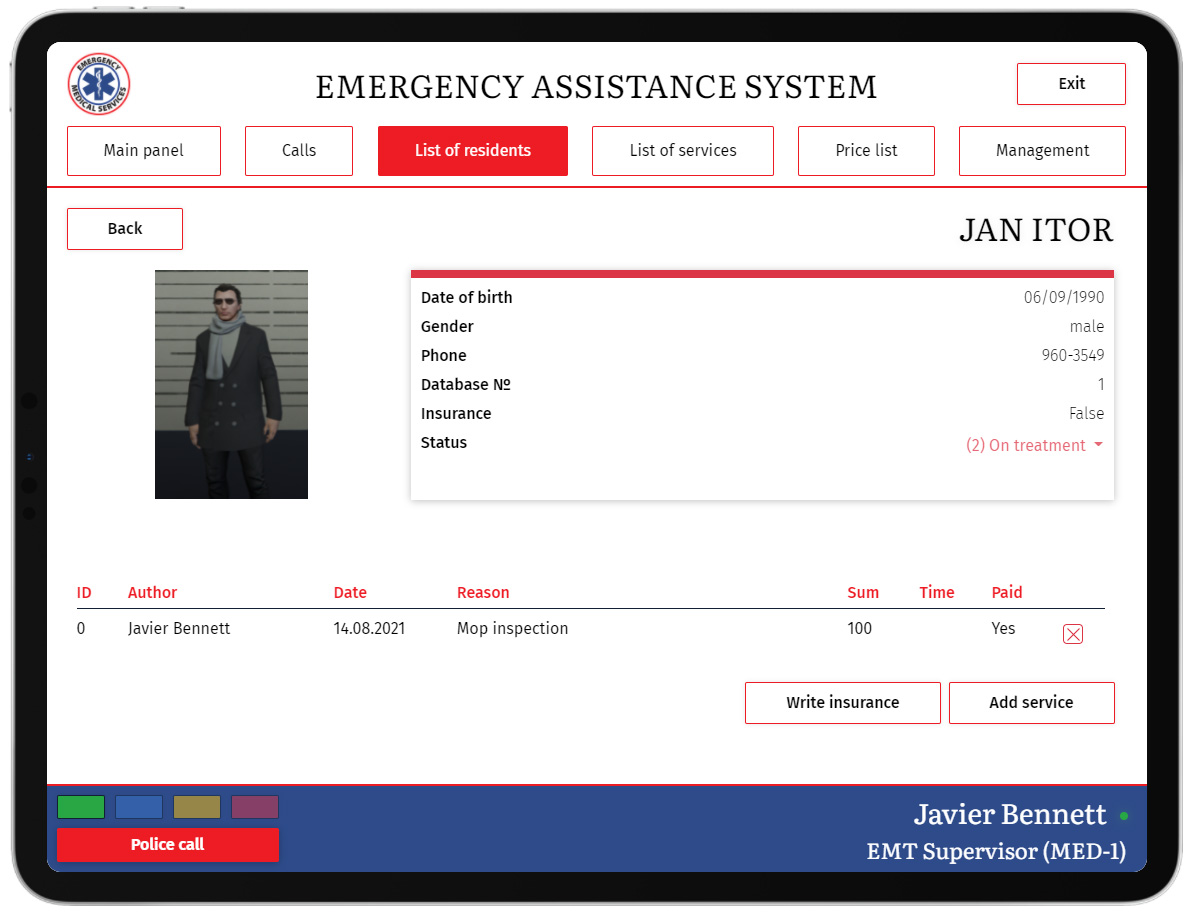The height and width of the screenshot is (914, 1192).
Task: Click the sum value 100
Action: pyautogui.click(x=859, y=628)
